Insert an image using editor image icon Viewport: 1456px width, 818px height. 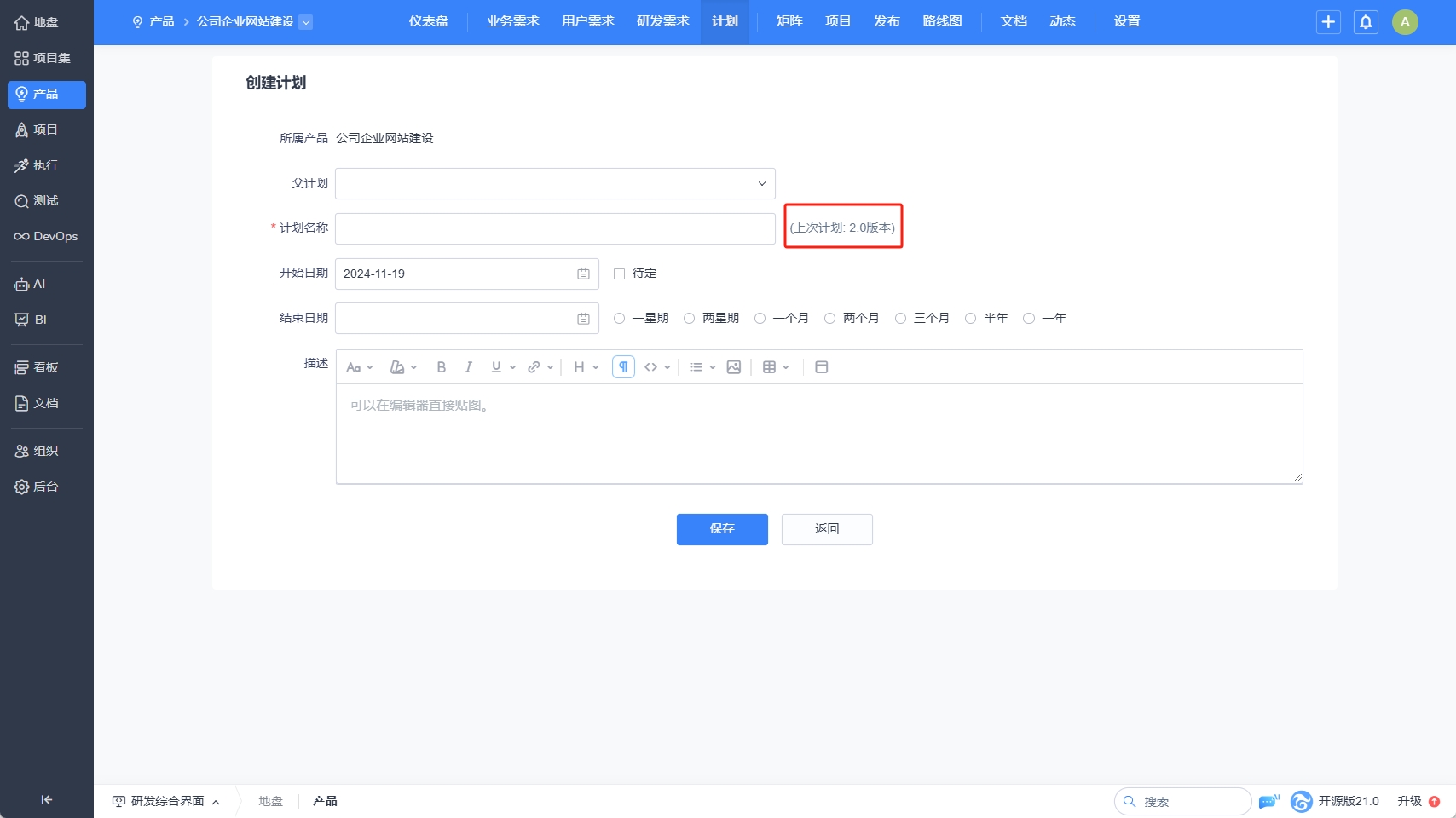point(733,367)
